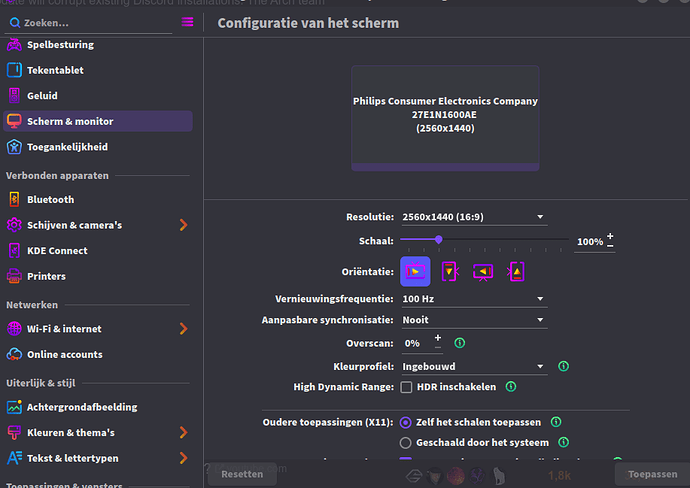690x488 pixels.
Task: Click the Bluetooth icon
Action: (14, 199)
